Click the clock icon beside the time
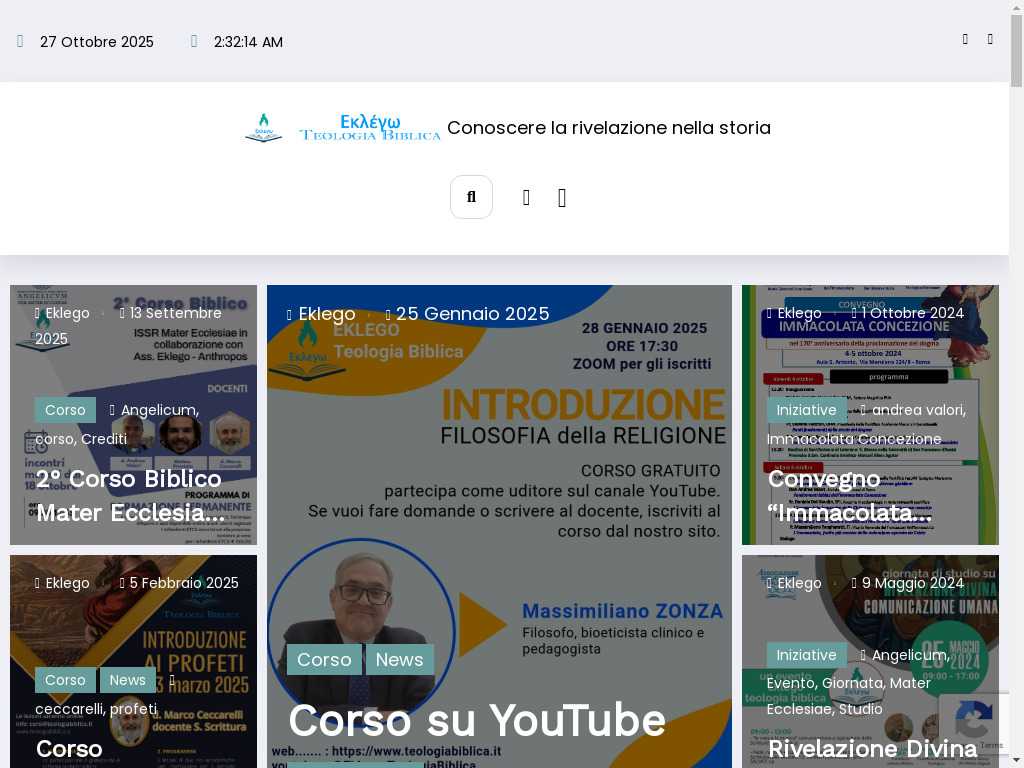1024x768 pixels. pos(194,42)
